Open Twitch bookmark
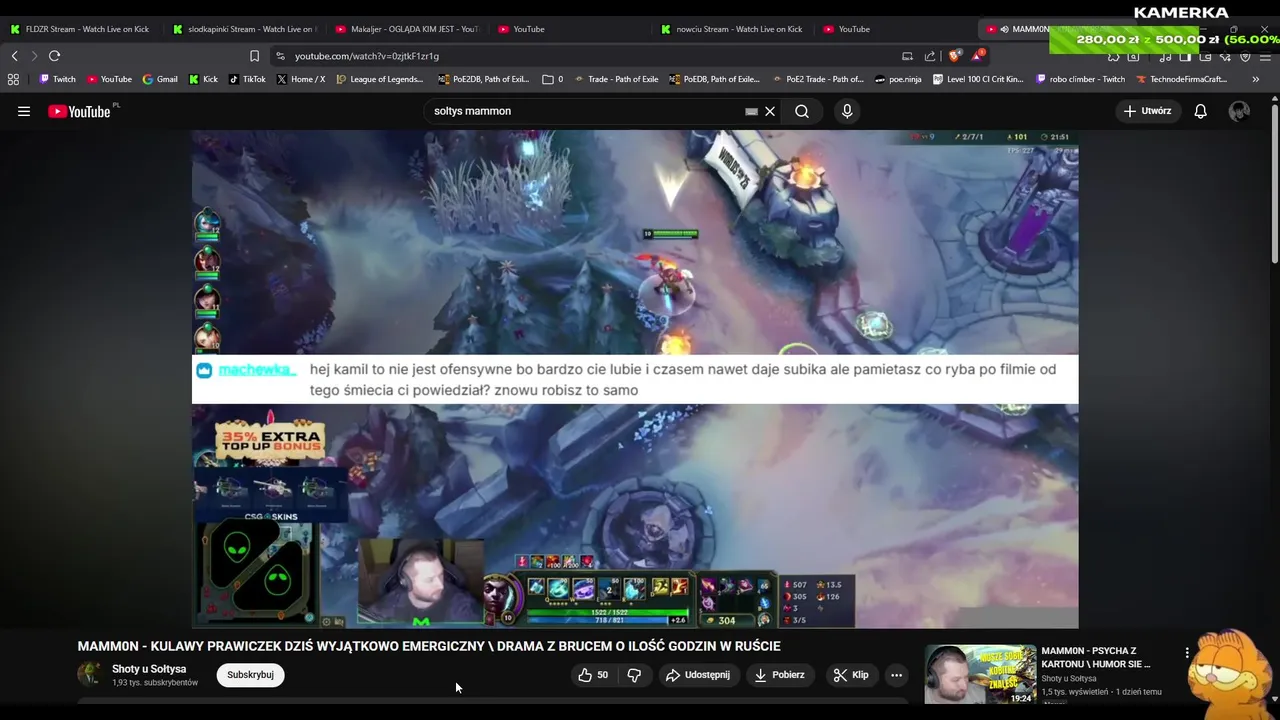Screen dimensions: 1280x720 57,79
